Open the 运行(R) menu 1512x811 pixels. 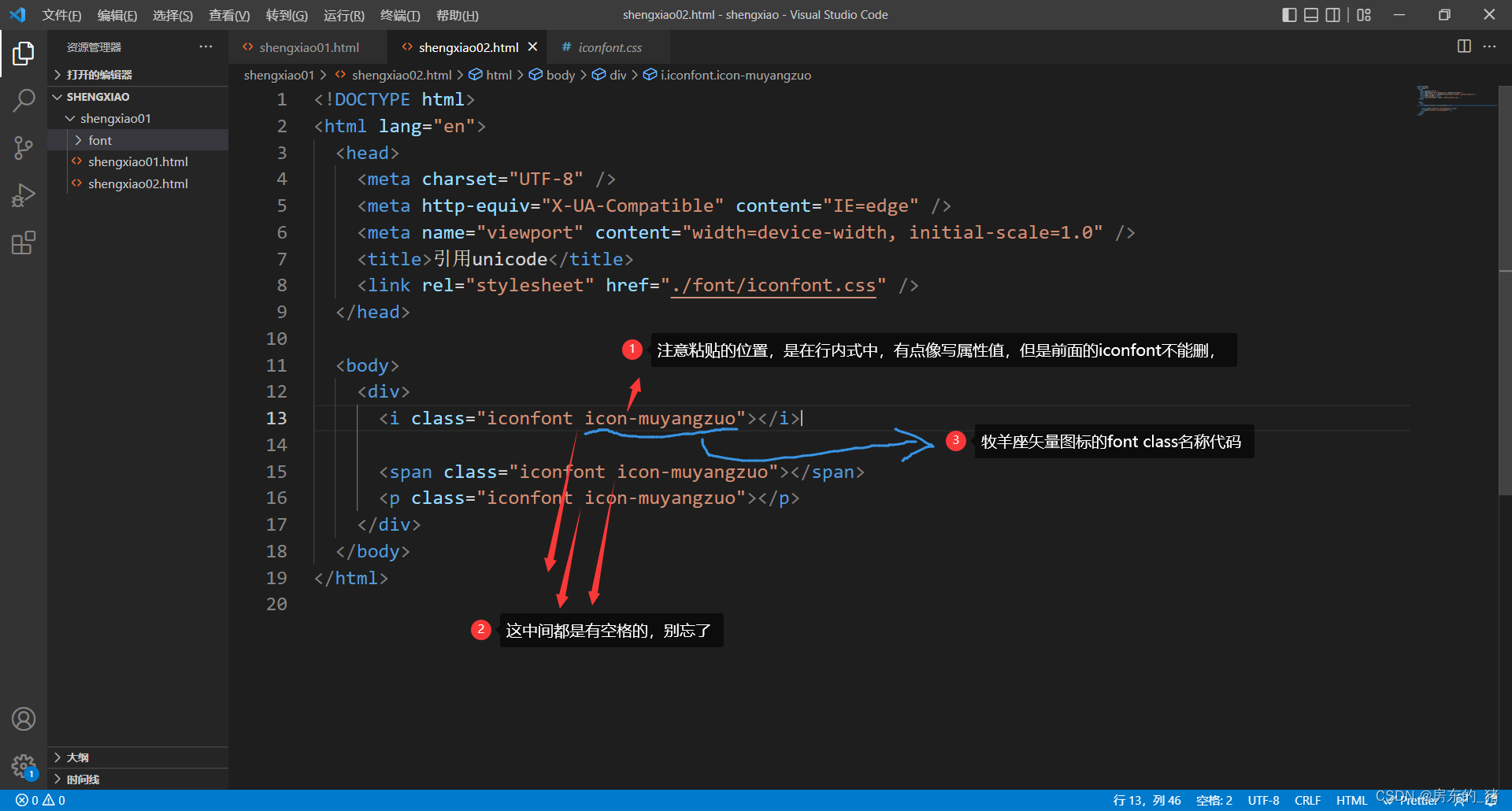(x=344, y=15)
